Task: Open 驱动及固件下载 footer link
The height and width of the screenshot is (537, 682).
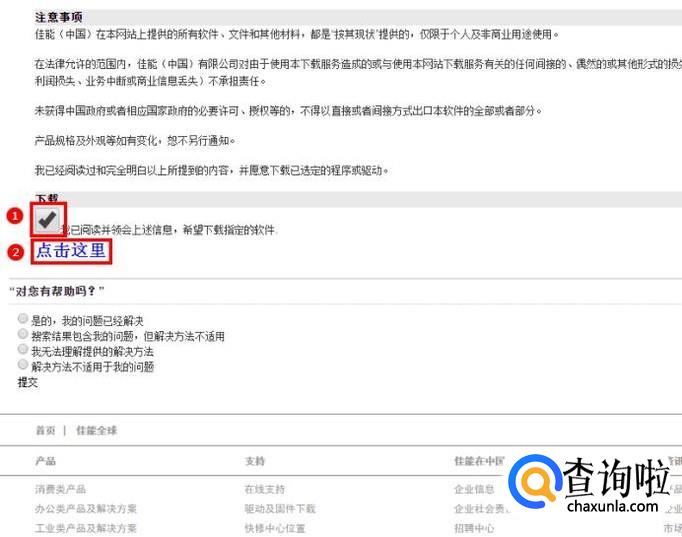Action: click(x=280, y=509)
